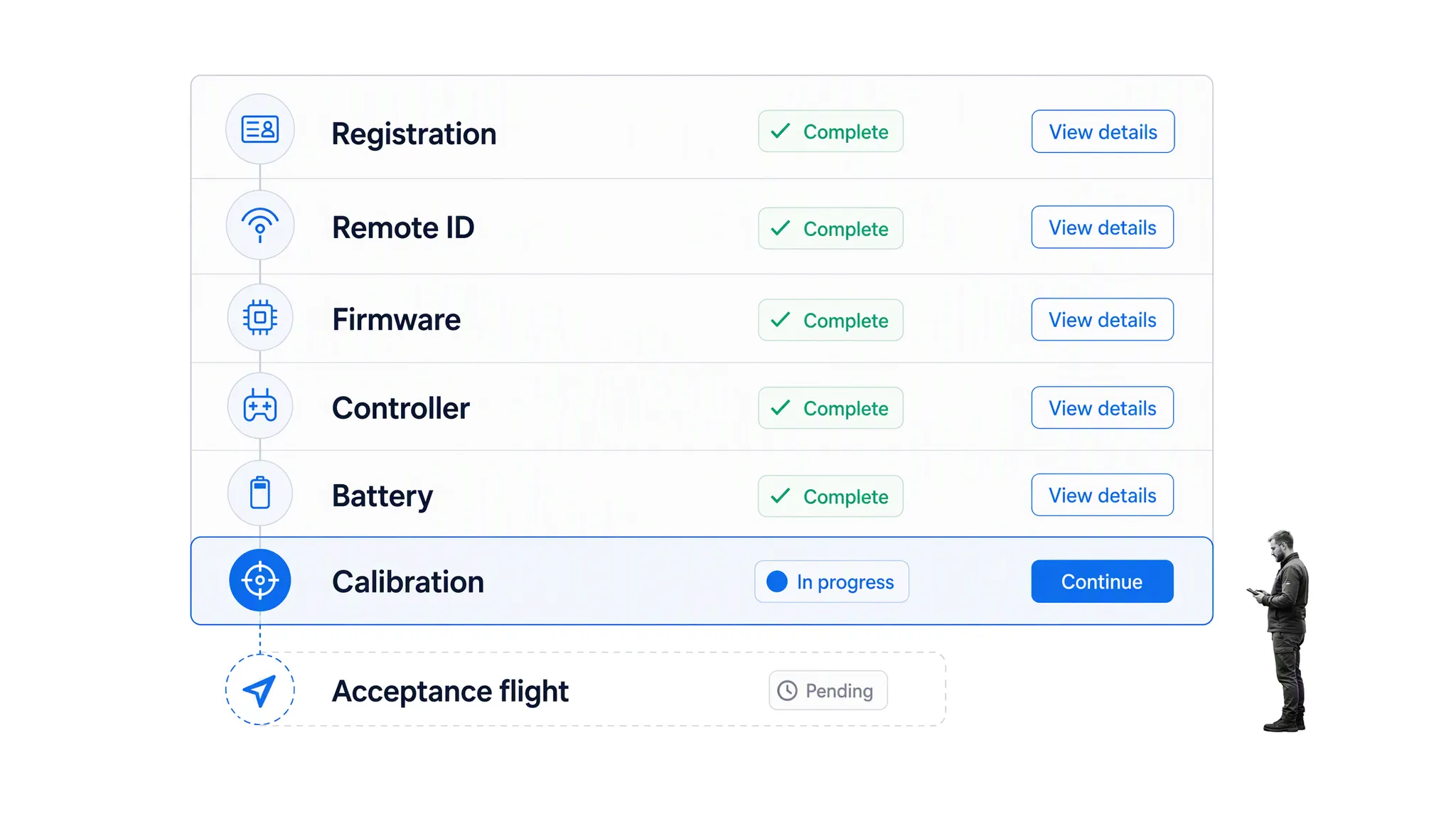Click the Calibration row title
This screenshot has width=1456, height=819.
[408, 582]
